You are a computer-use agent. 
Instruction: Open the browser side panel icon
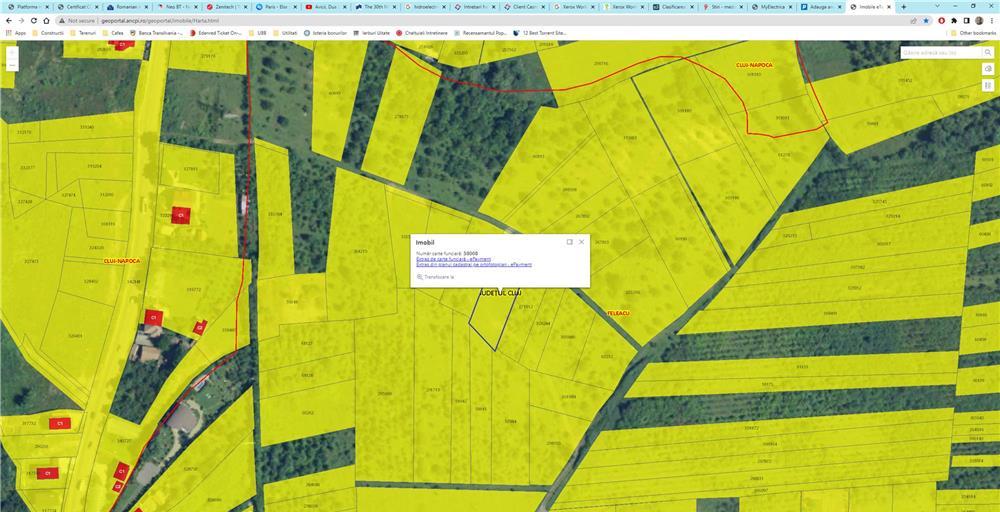967,20
